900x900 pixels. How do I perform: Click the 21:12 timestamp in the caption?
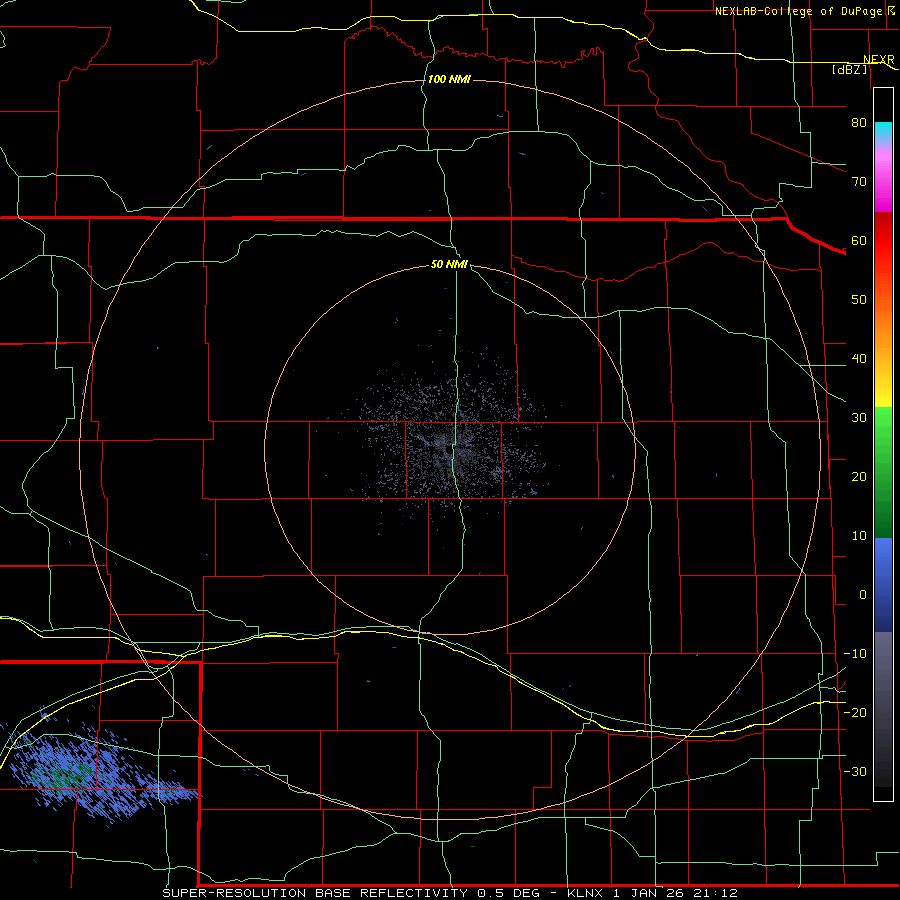tap(715, 893)
